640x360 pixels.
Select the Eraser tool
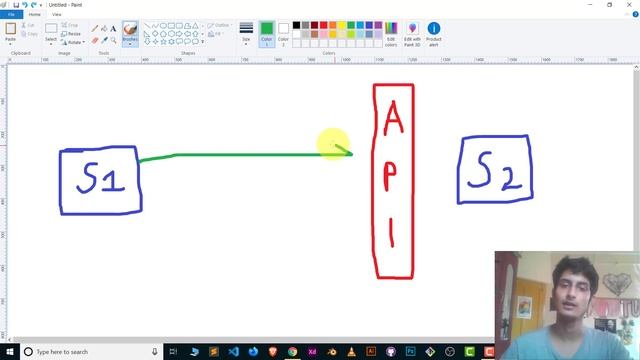pos(95,40)
